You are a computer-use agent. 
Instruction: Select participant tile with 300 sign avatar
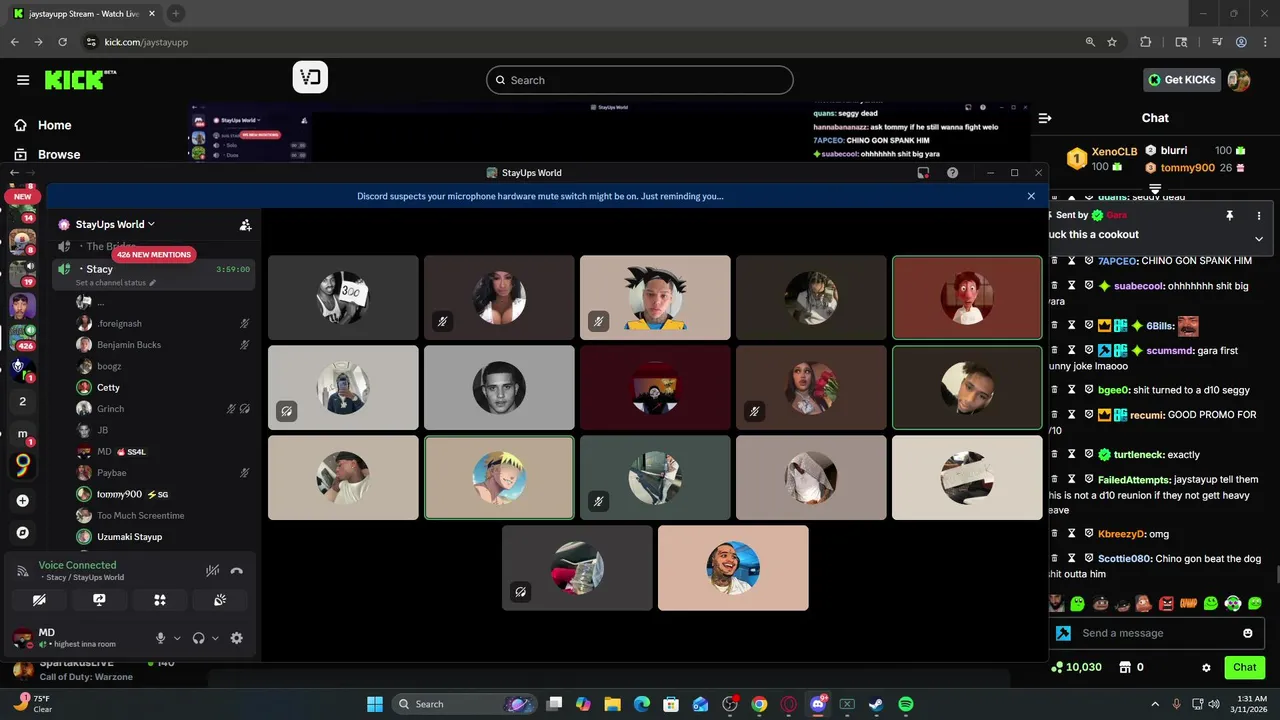tap(343, 298)
